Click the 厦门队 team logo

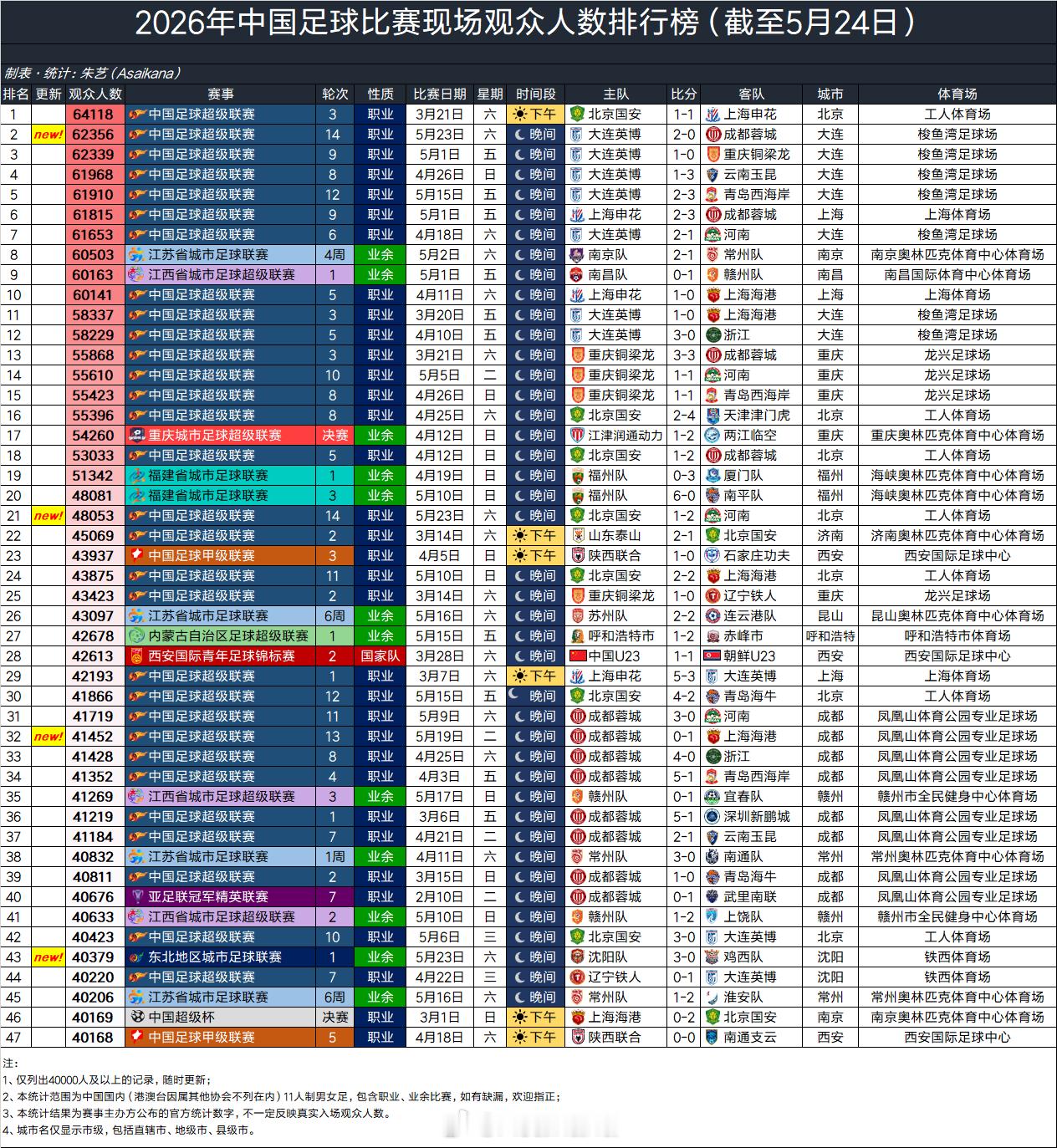[712, 476]
